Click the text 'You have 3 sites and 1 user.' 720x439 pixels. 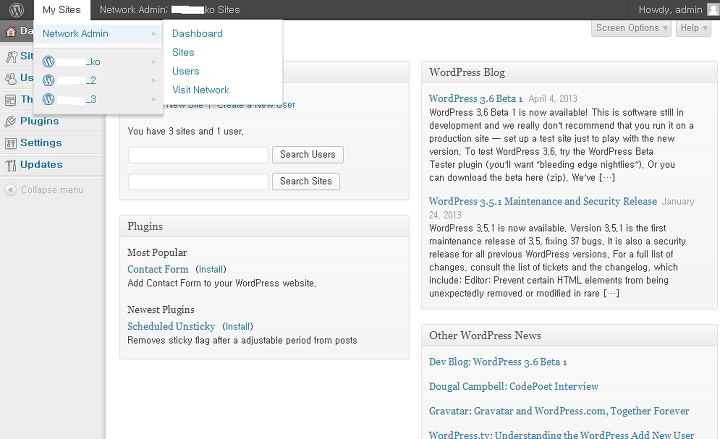tap(186, 131)
